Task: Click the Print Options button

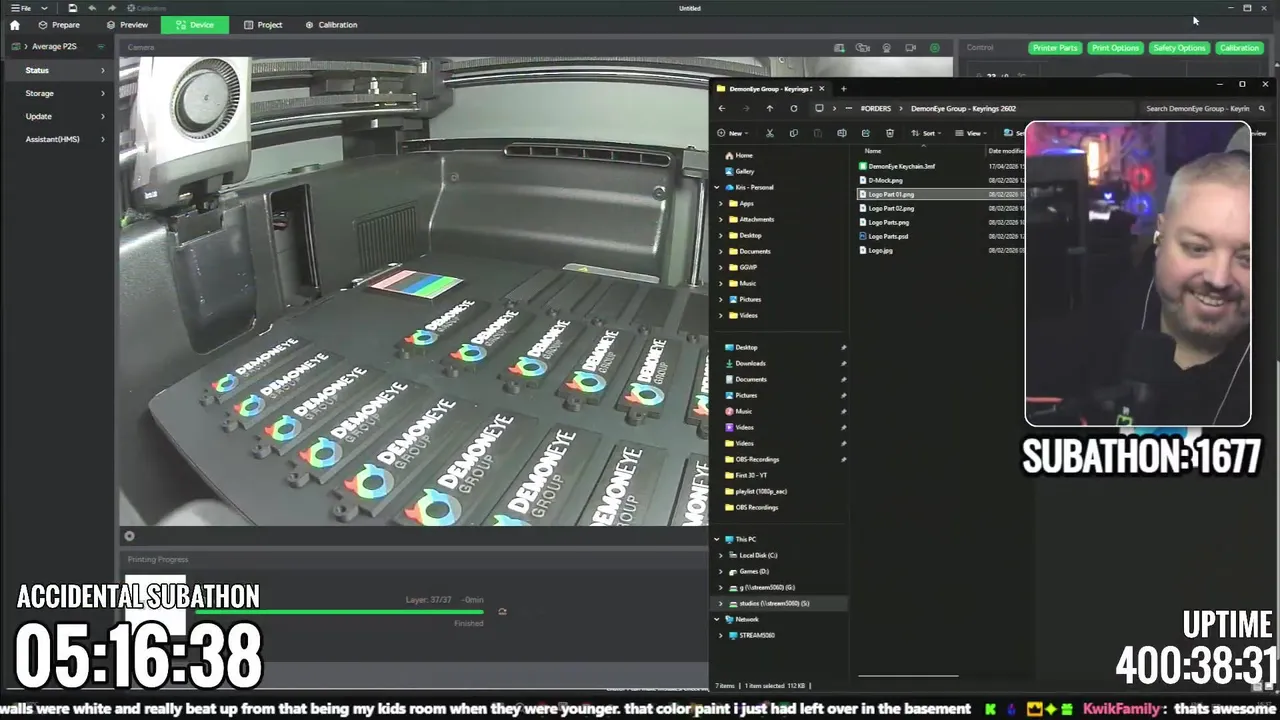Action: pyautogui.click(x=1115, y=48)
